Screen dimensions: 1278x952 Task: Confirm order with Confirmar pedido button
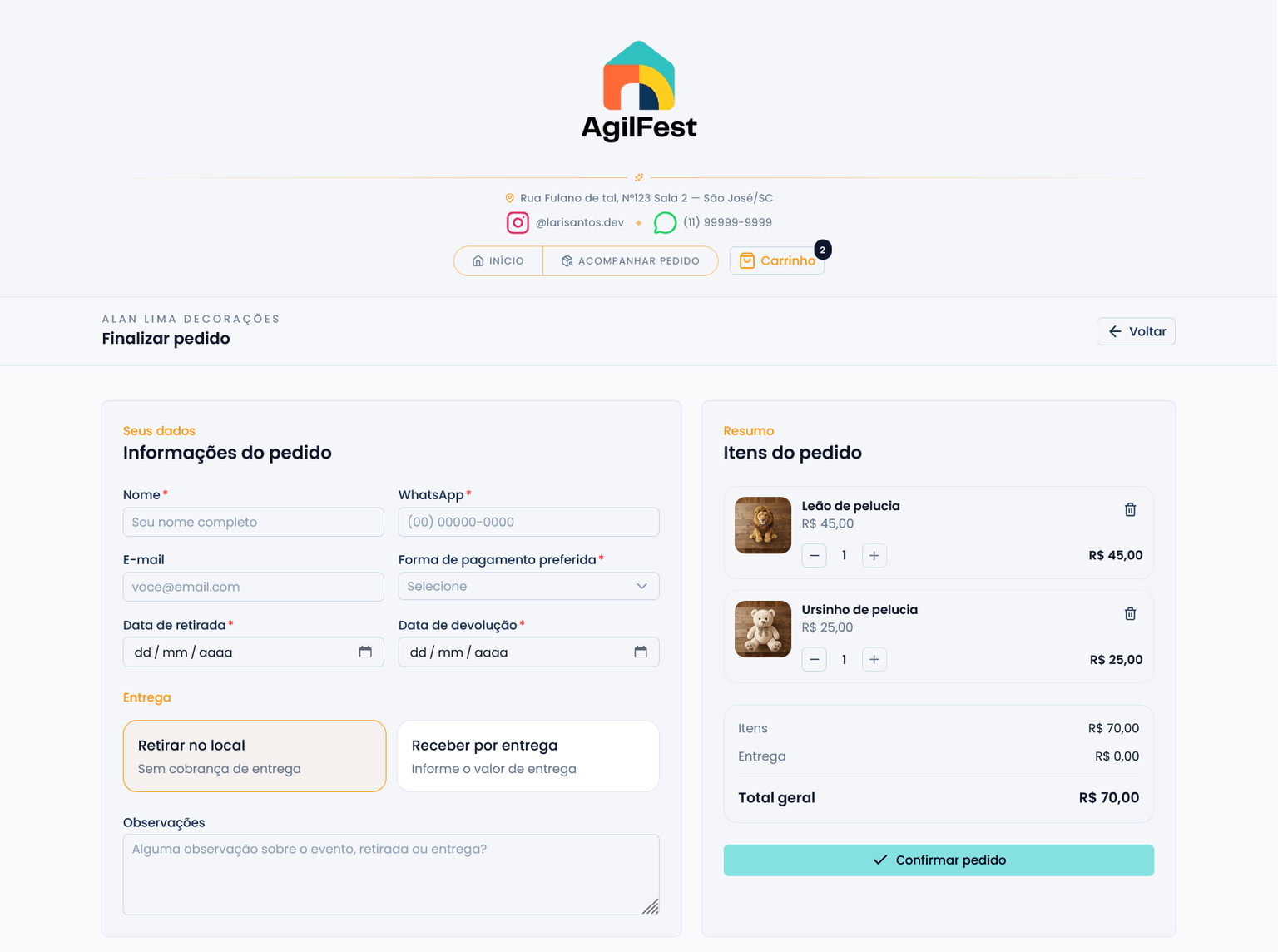939,860
